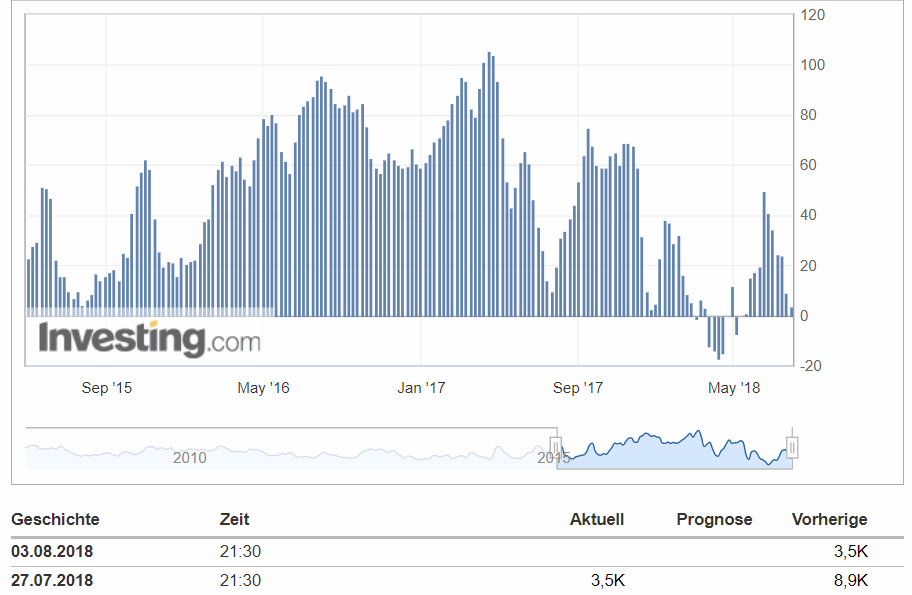
Task: Select the 03.08.2018 date row
Action: (457, 551)
